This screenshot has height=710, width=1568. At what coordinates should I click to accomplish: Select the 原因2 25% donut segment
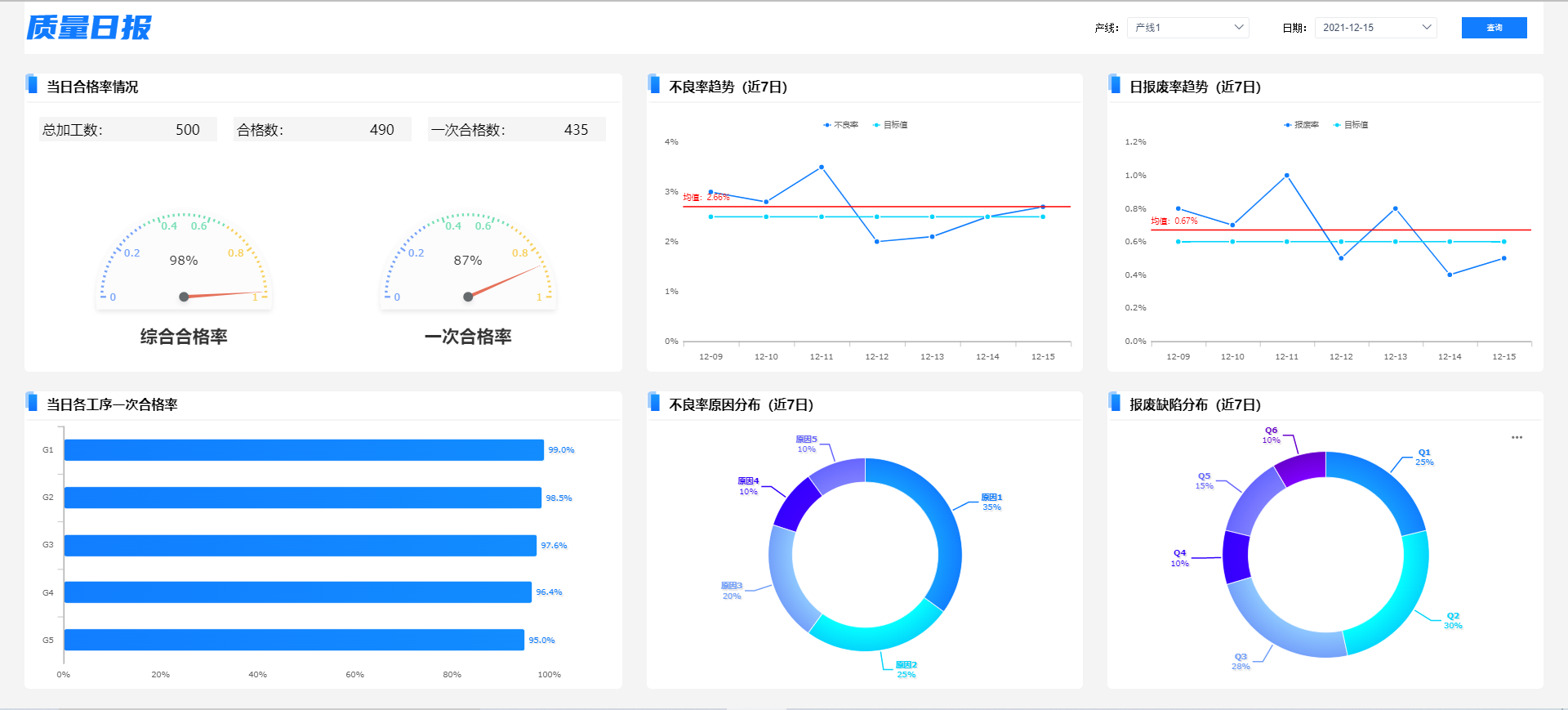coord(877,637)
